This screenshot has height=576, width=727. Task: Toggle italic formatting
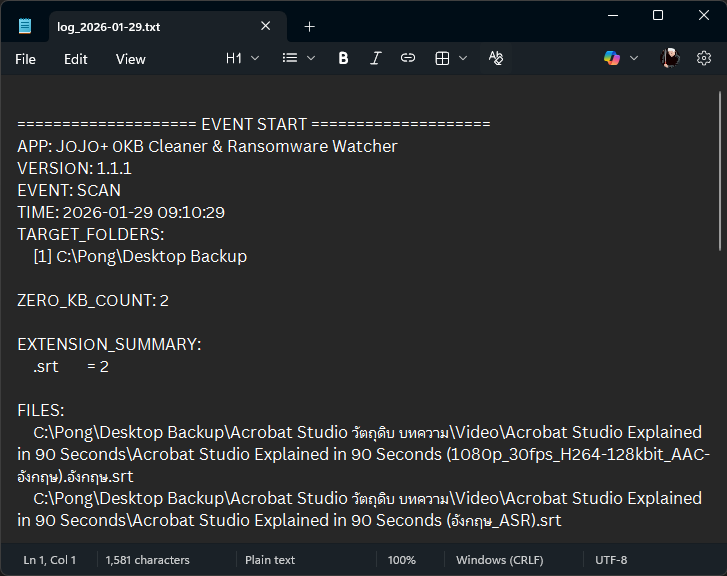(x=376, y=58)
